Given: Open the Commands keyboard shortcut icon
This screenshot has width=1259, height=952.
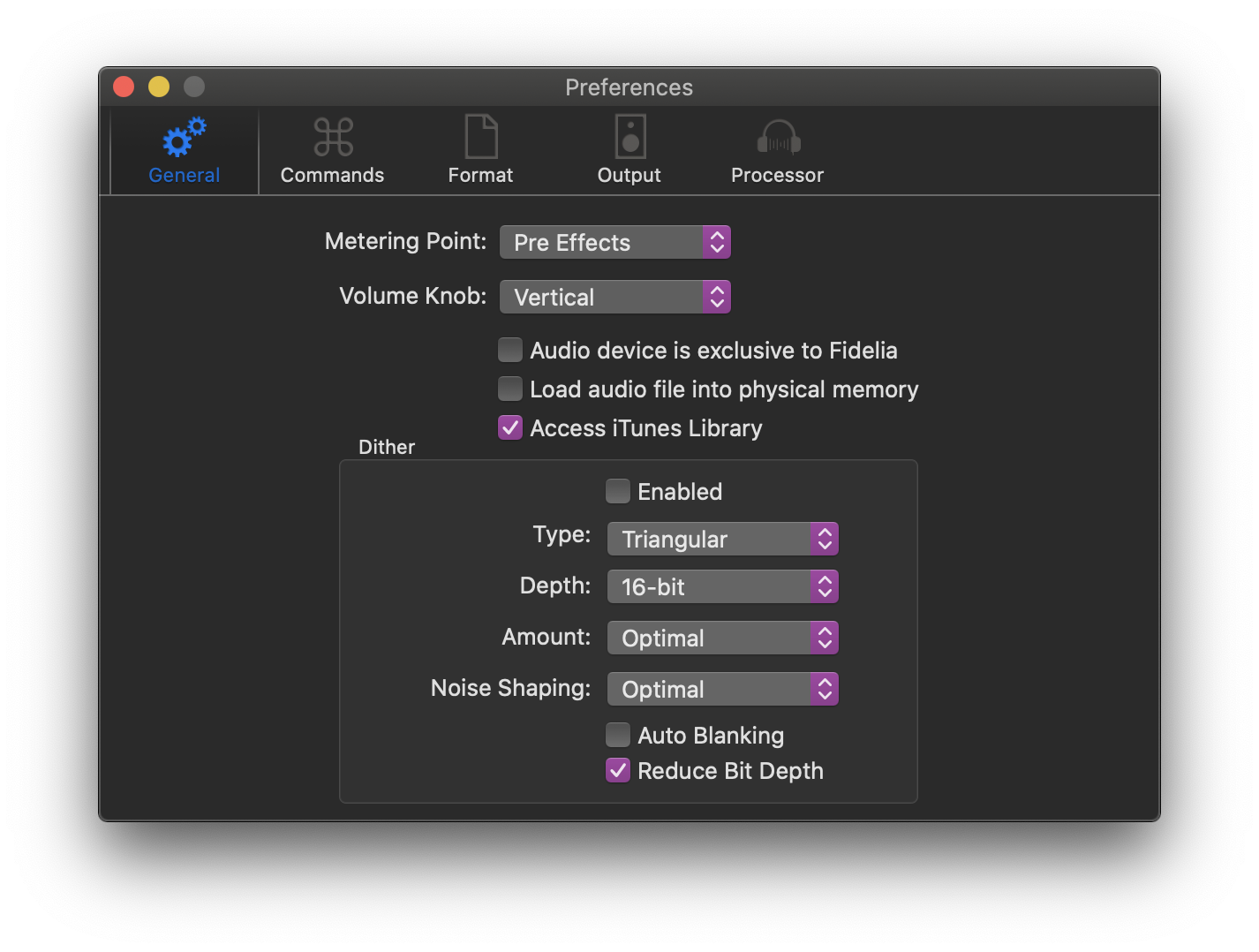Looking at the screenshot, I should (x=333, y=139).
